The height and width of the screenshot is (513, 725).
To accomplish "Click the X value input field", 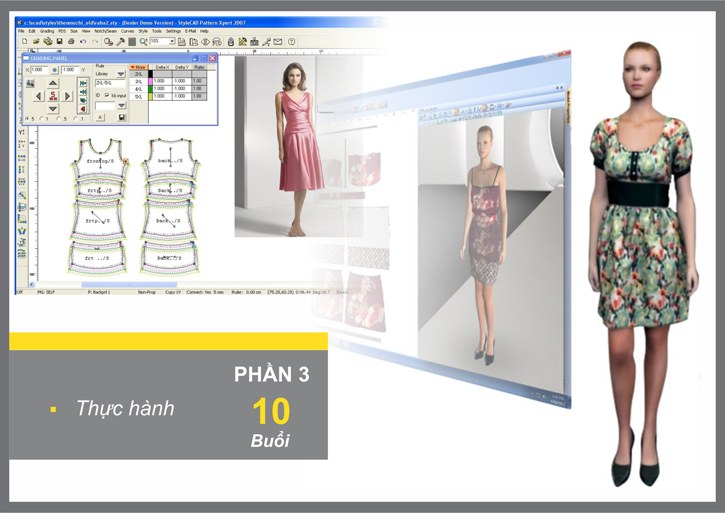I will (39, 70).
